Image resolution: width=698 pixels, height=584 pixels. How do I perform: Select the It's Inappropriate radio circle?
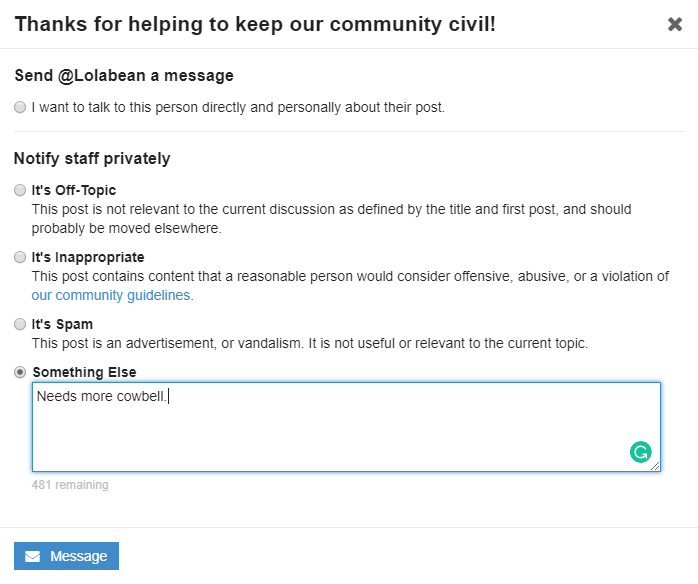coord(20,257)
